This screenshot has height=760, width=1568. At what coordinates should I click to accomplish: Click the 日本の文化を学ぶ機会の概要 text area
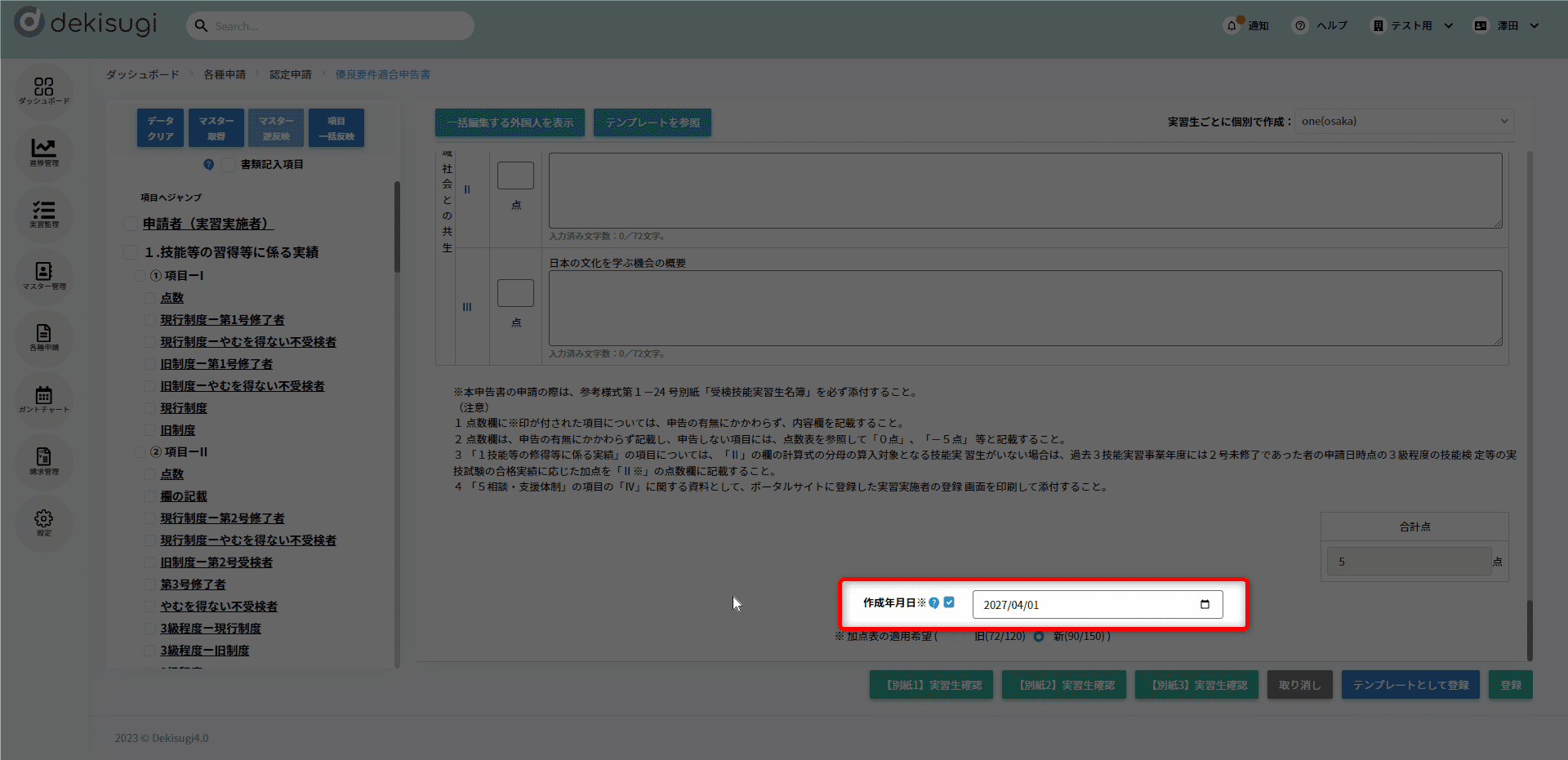click(1025, 309)
